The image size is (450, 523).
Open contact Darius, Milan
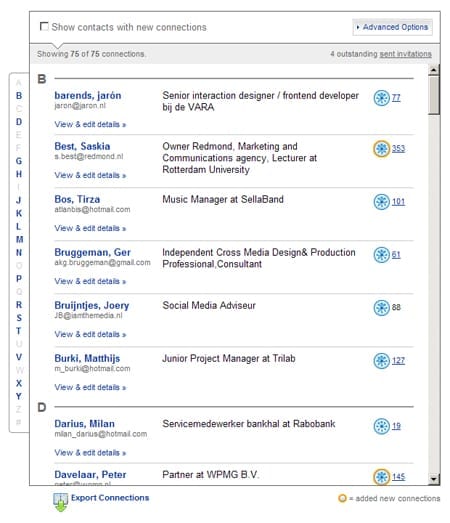[84, 424]
